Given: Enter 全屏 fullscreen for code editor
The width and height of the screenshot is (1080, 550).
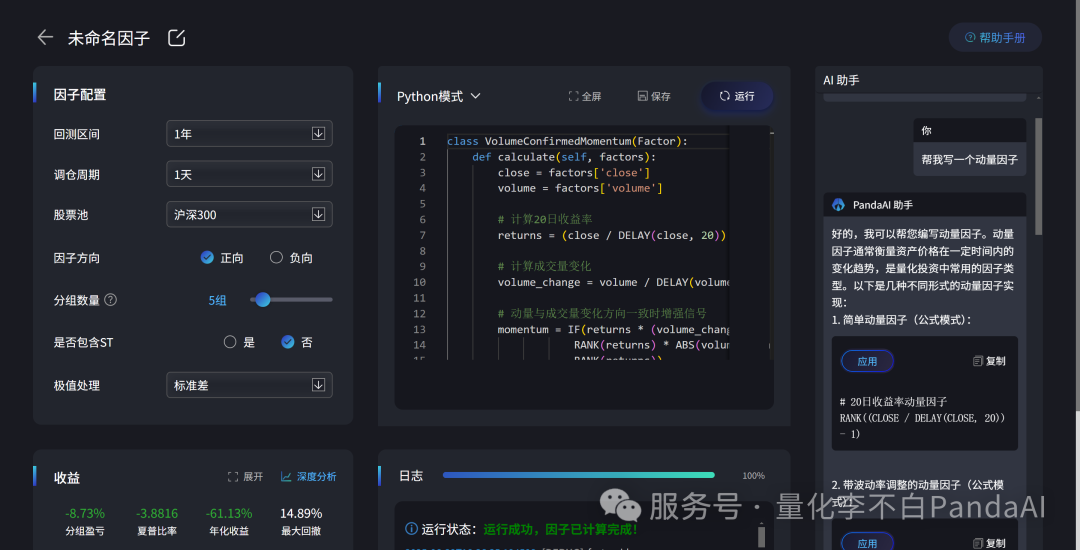Looking at the screenshot, I should click(585, 96).
